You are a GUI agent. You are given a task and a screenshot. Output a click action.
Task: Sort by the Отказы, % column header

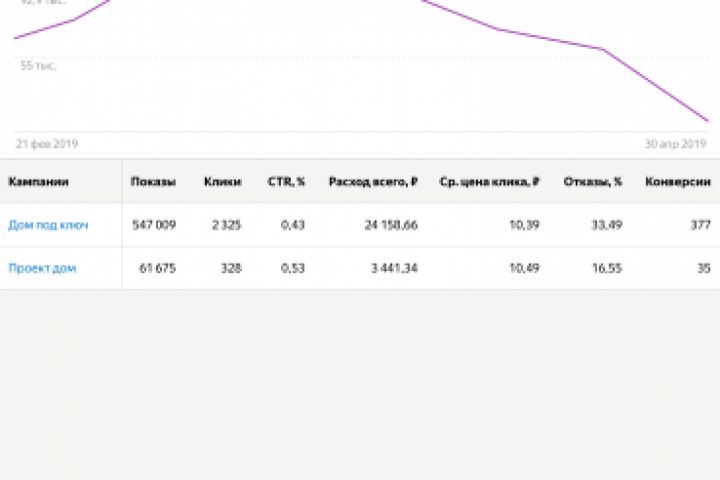pyautogui.click(x=593, y=182)
